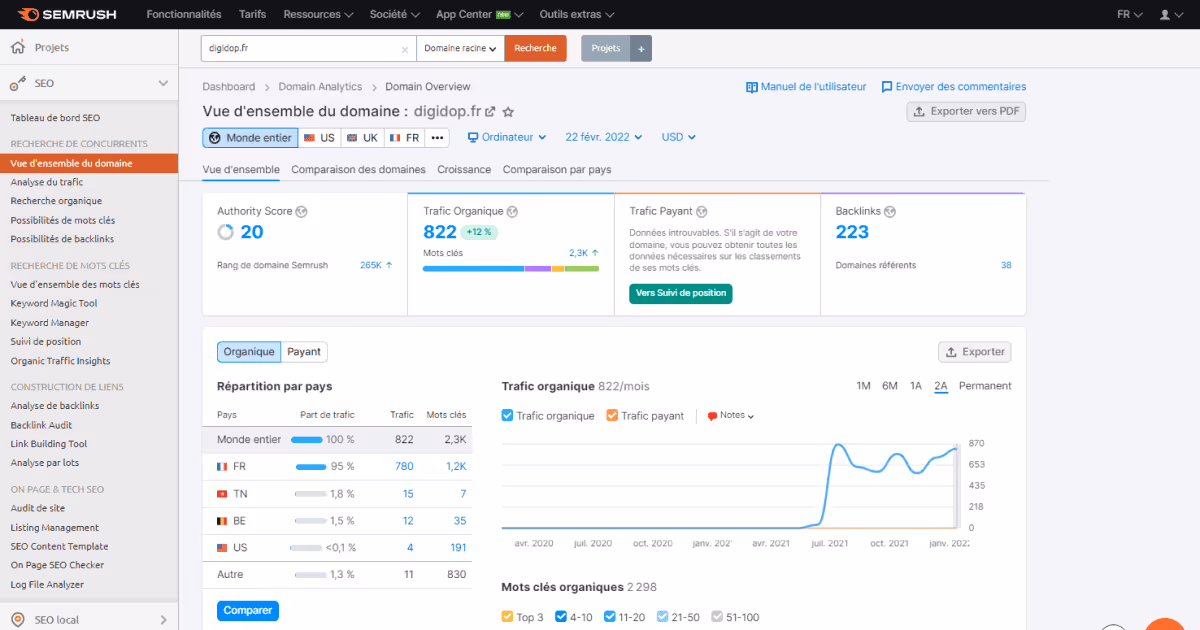
Task: Select the 6M time range
Action: point(890,386)
